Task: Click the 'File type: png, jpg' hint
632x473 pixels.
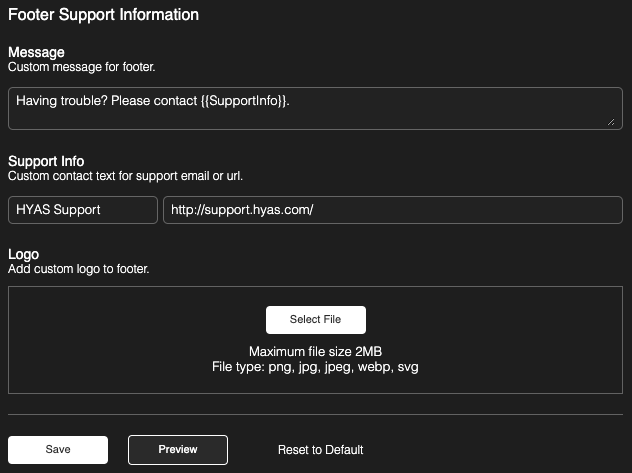Action: pyautogui.click(x=315, y=367)
